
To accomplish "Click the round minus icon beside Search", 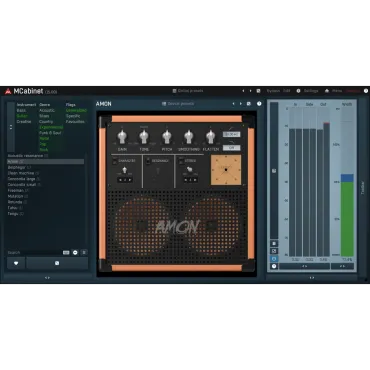I will 75,253.
